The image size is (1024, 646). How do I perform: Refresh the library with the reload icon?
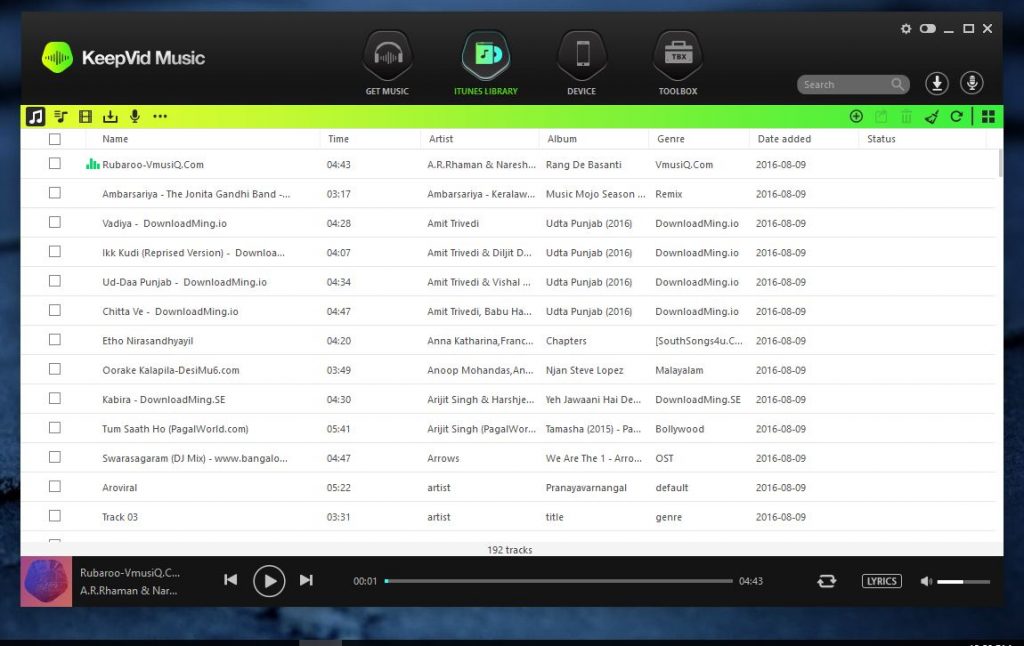pyautogui.click(x=957, y=117)
